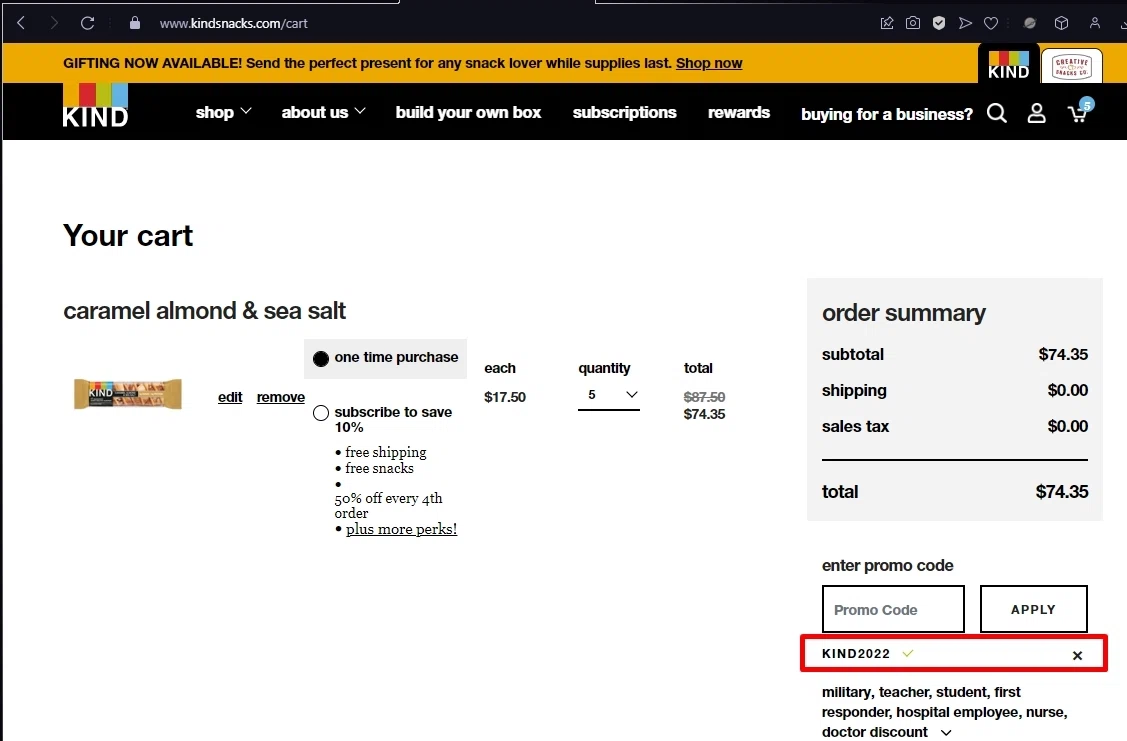Open the shield ad blocker icon
This screenshot has width=1127, height=741.
939,23
